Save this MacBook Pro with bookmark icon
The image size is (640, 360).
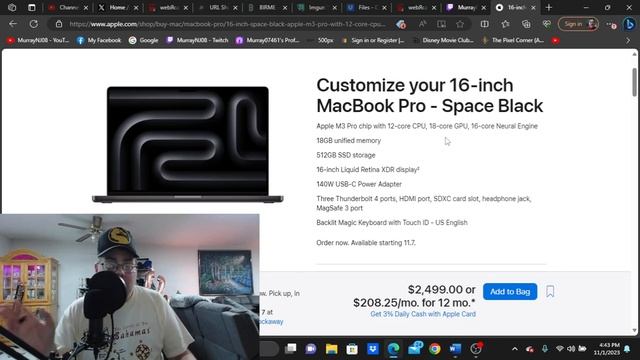550,291
